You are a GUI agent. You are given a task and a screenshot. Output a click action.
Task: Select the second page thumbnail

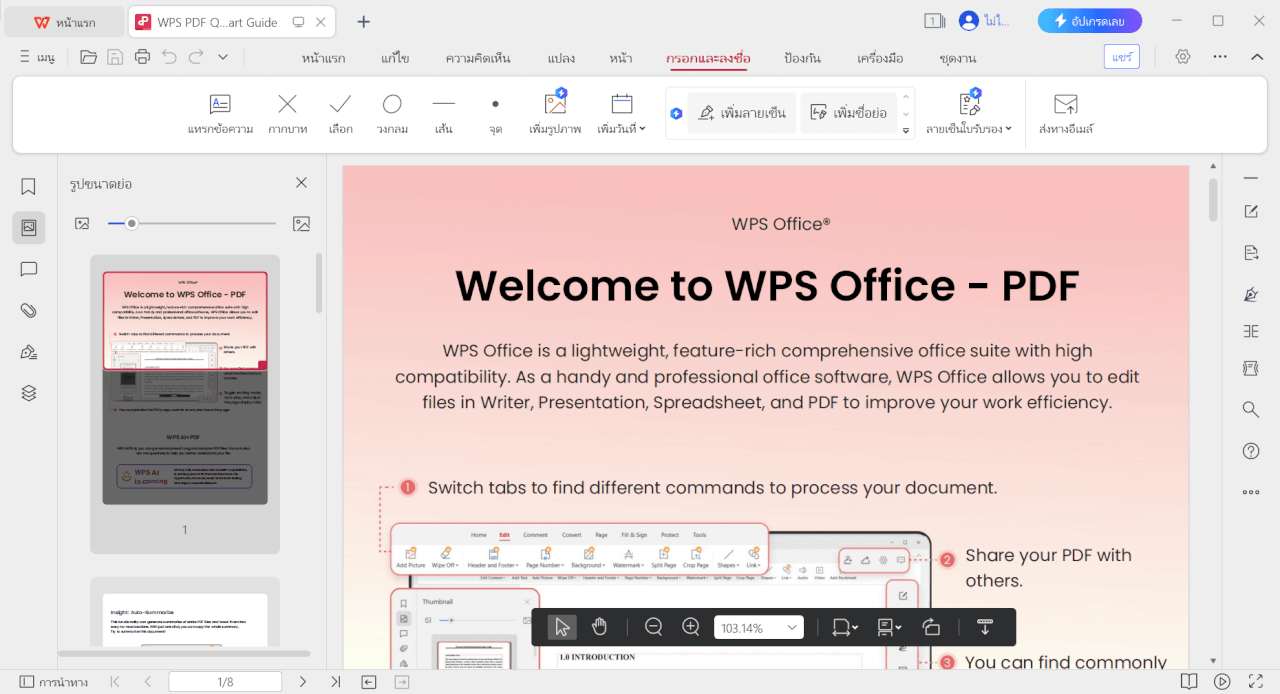[185, 620]
